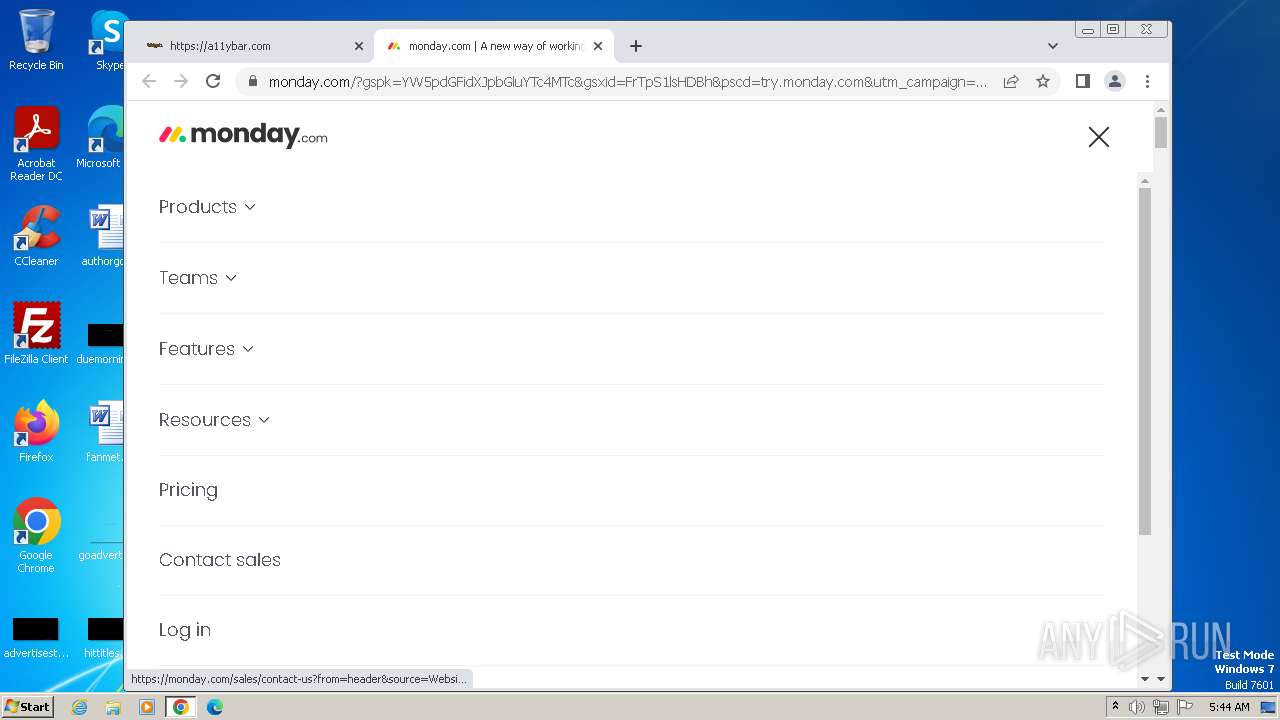Viewport: 1280px width, 720px height.
Task: Expand the Features menu chevron
Action: coord(248,349)
